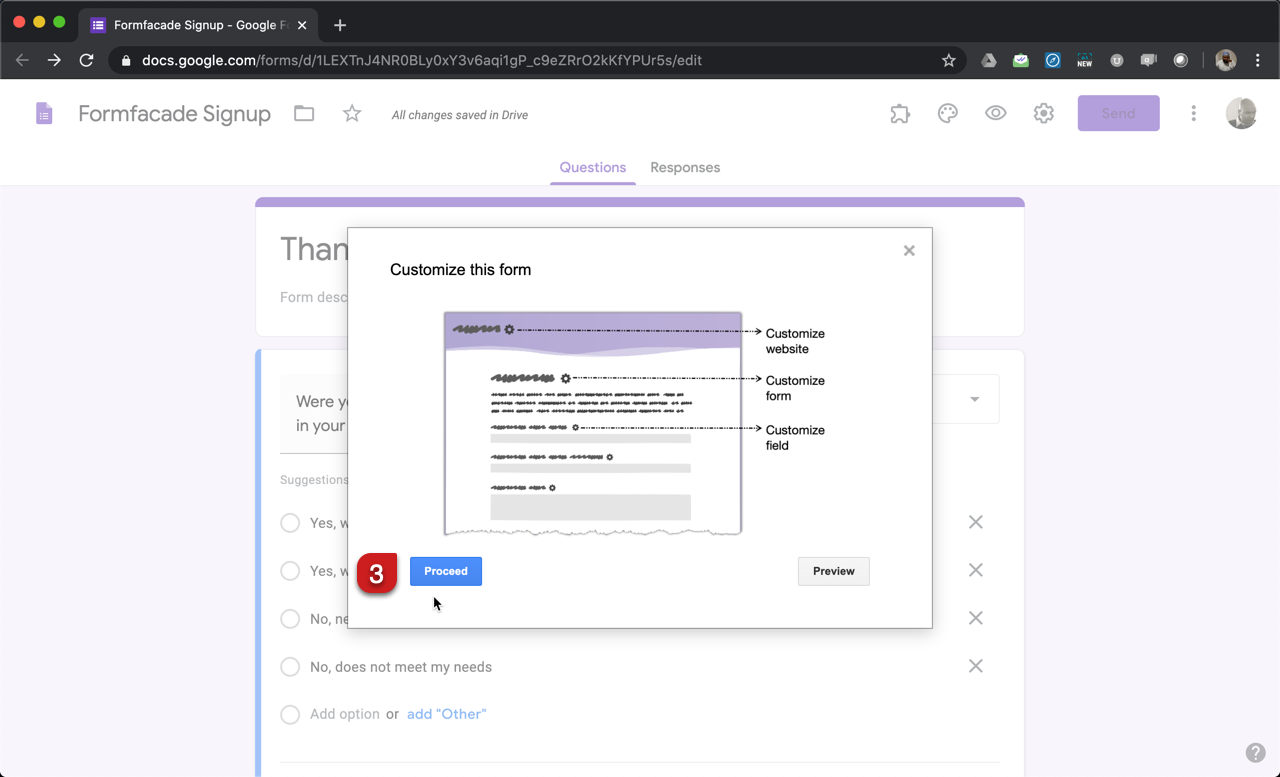Open the compass extension's menu icon
This screenshot has width=1280, height=777.
click(x=1052, y=60)
